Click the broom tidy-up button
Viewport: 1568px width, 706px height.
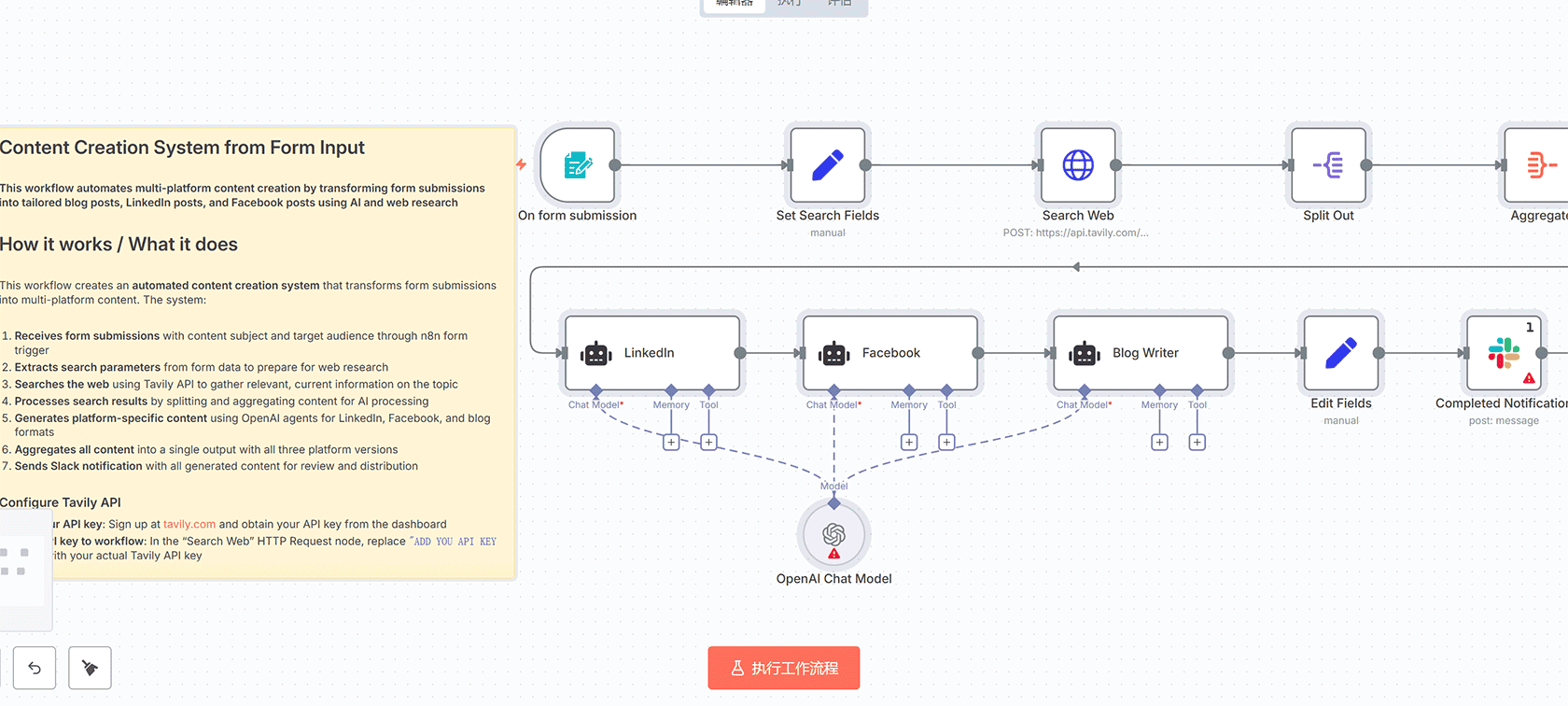[91, 668]
